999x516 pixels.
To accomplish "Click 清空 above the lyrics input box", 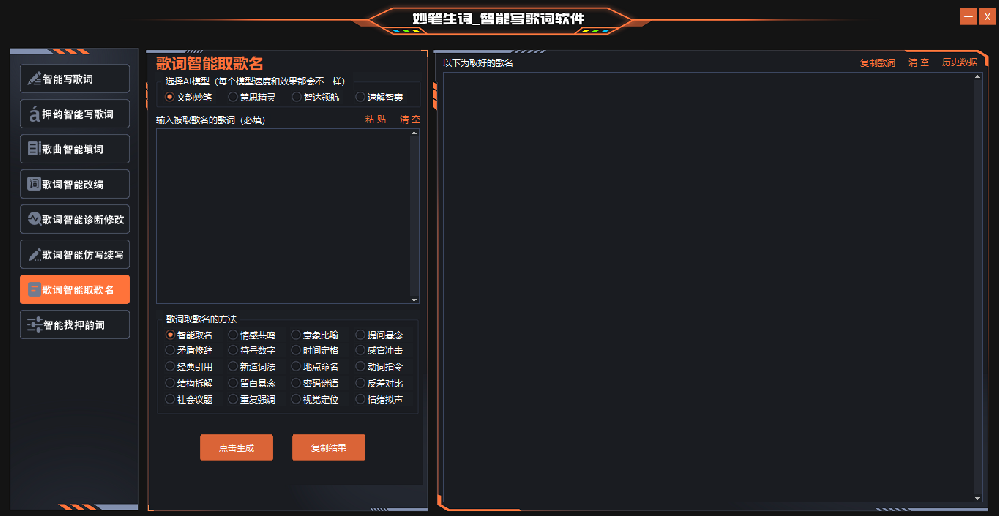I will click(410, 119).
